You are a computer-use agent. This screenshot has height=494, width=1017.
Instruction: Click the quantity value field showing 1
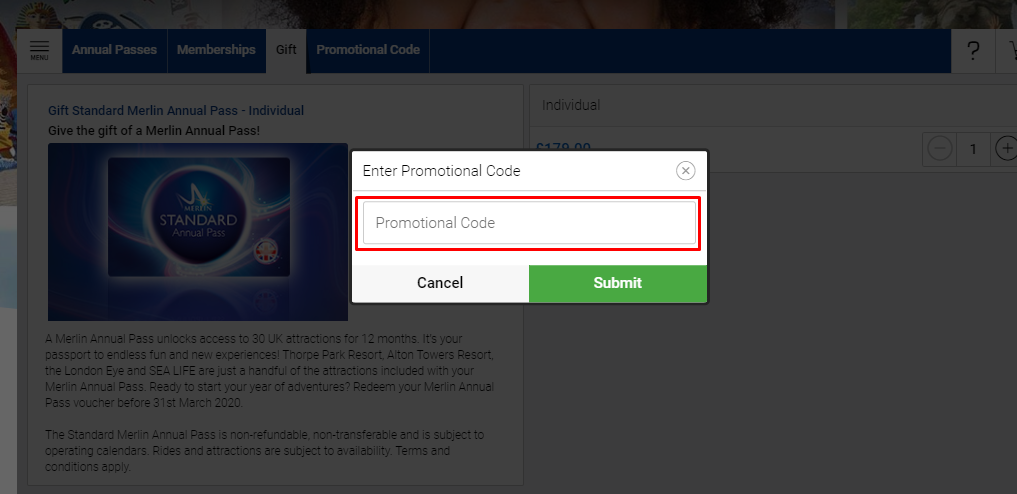[x=972, y=149]
